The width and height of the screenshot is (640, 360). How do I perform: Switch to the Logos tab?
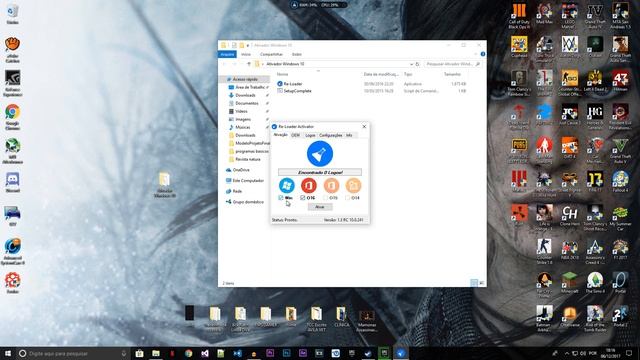coord(310,135)
